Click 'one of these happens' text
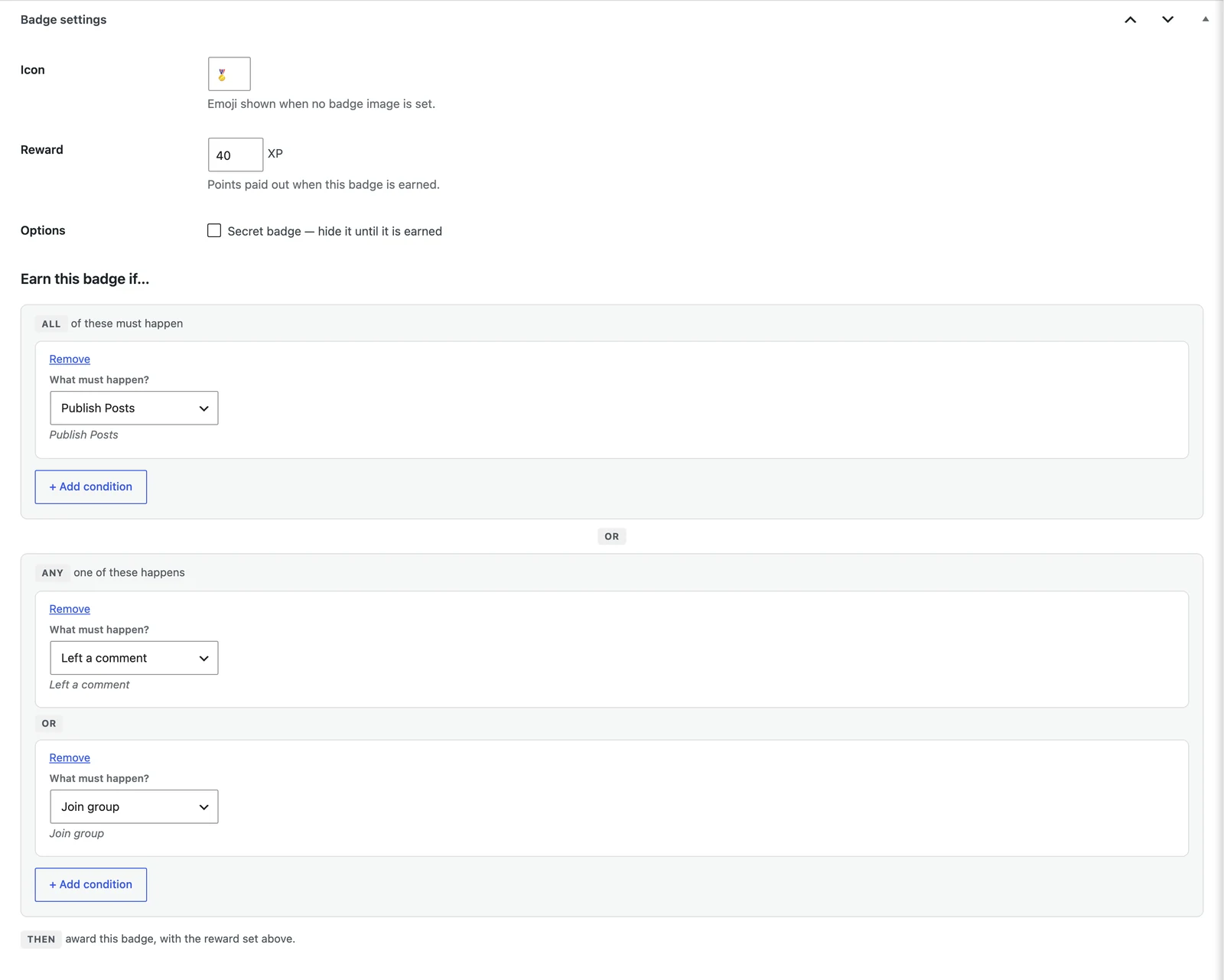Image resolution: width=1224 pixels, height=980 pixels. tap(129, 572)
